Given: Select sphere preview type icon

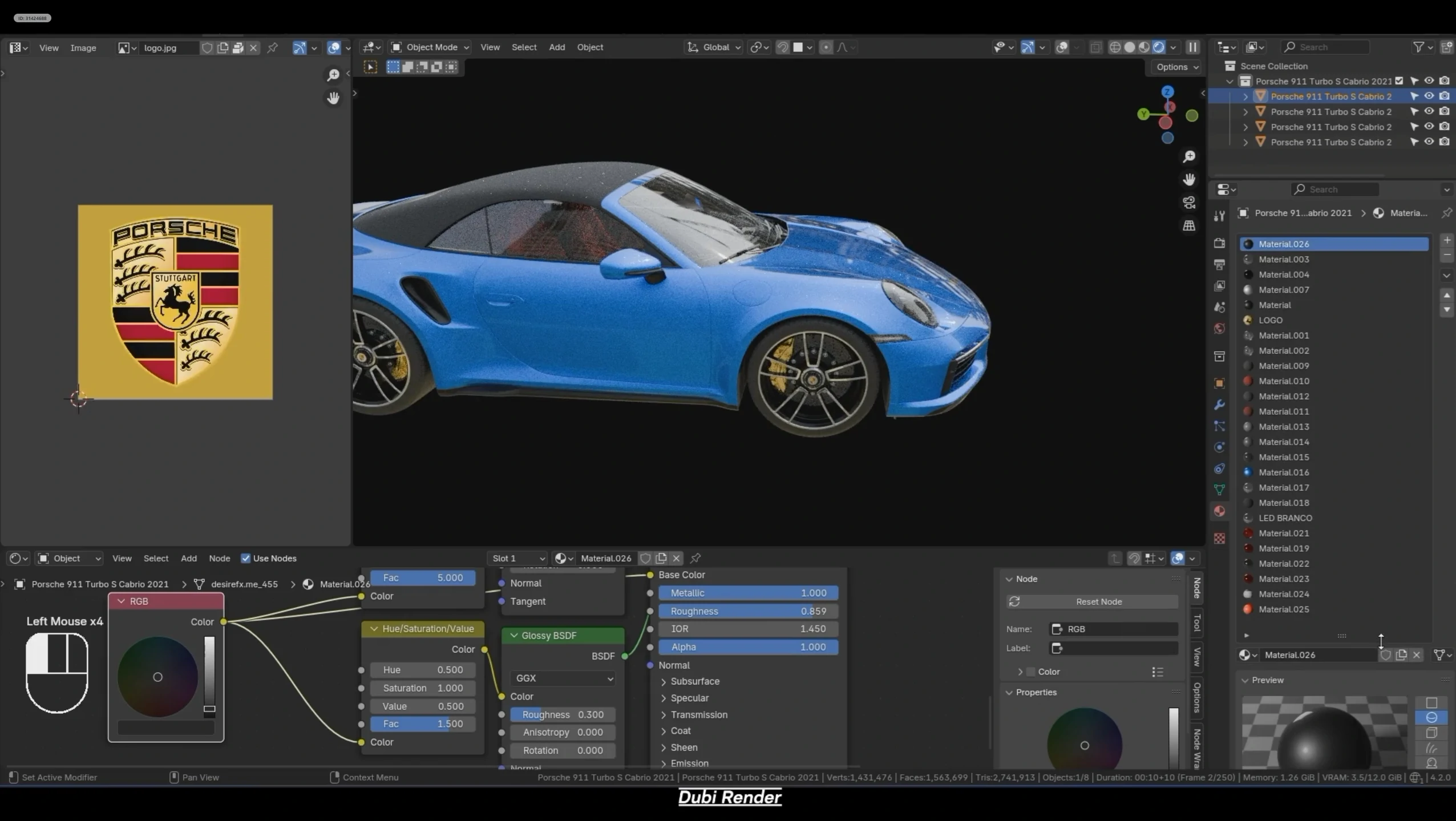Looking at the screenshot, I should pos(1431,718).
